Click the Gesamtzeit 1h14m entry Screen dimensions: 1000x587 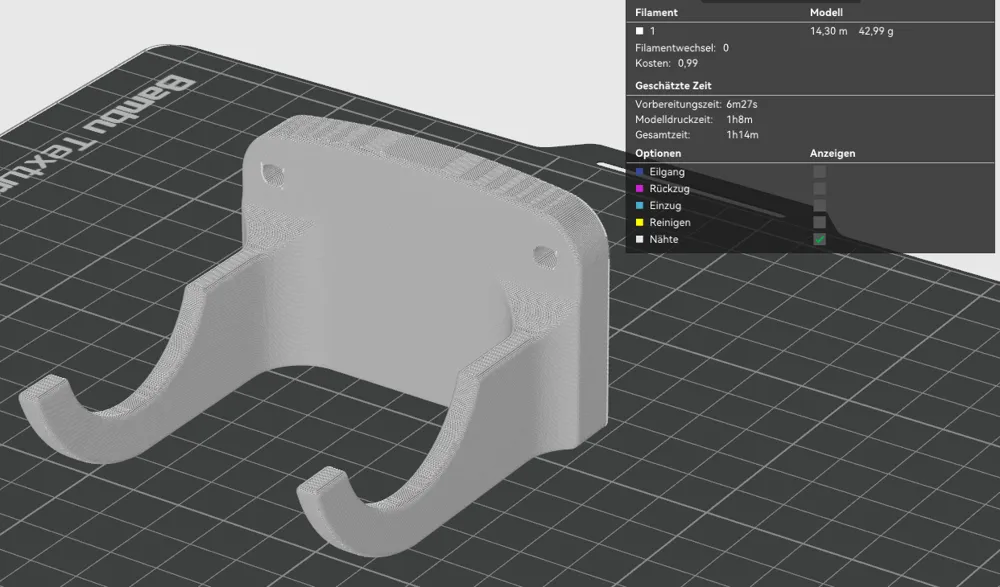point(696,135)
